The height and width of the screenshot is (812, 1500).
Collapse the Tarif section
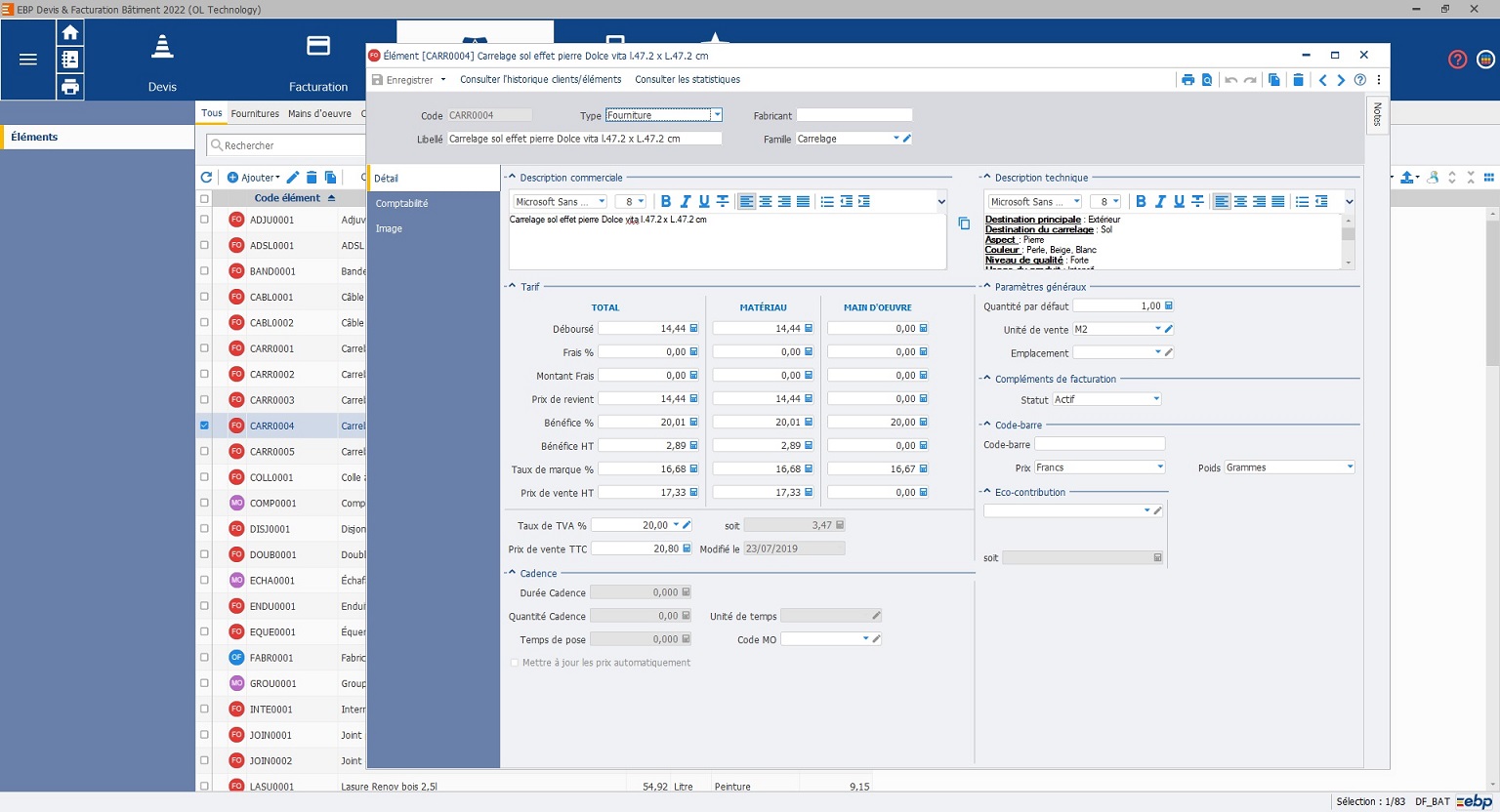point(511,287)
